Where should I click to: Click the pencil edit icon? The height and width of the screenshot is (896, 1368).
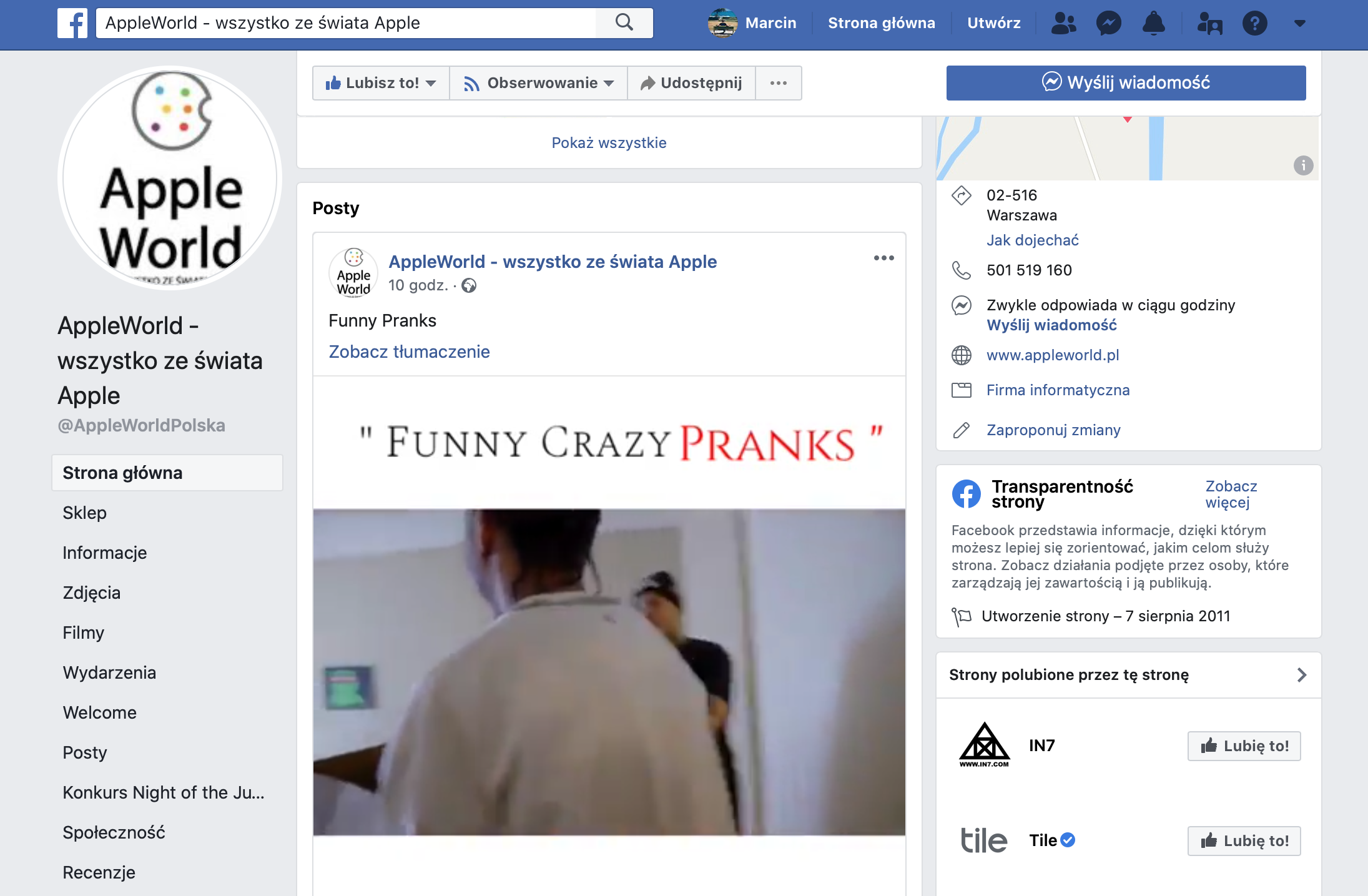coord(962,430)
